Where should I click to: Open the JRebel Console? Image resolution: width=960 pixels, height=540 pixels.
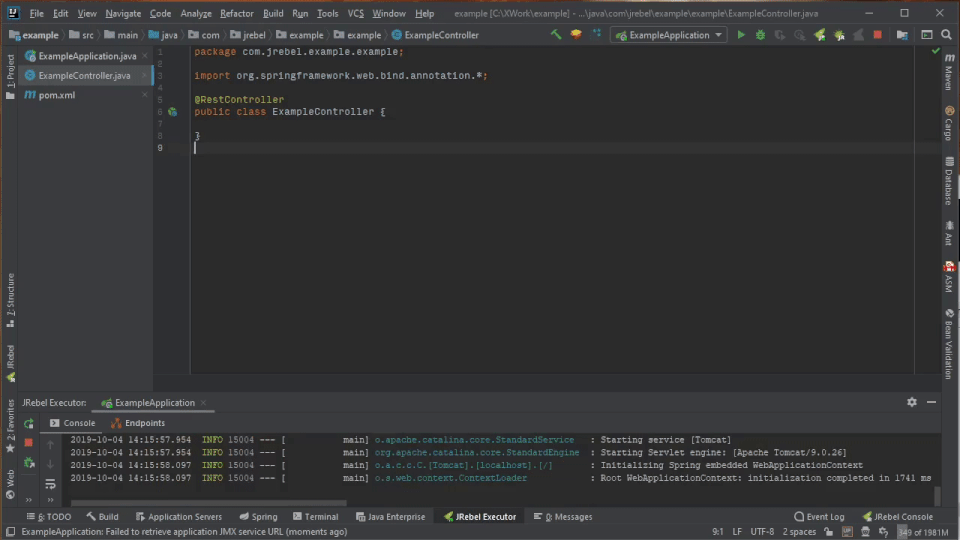(898, 517)
